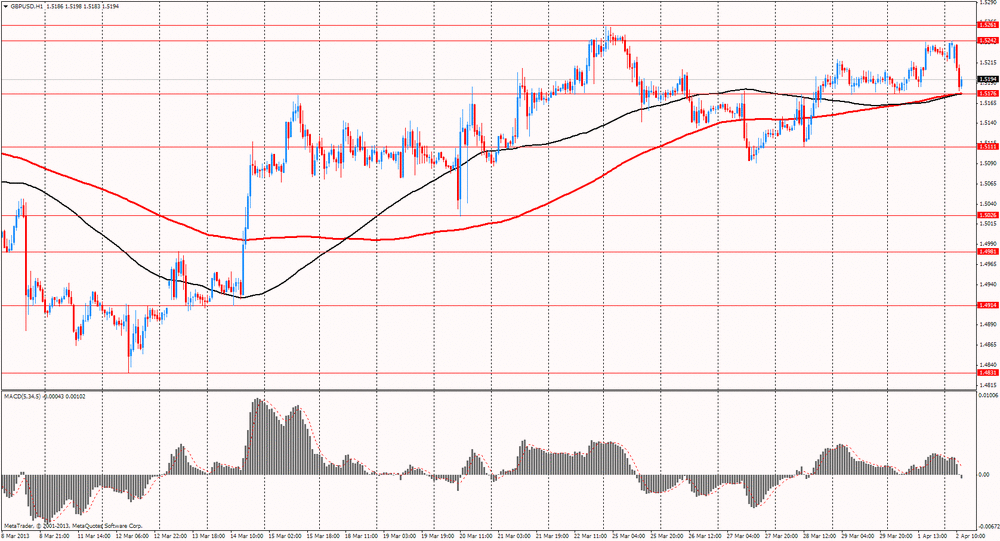Click the MACD(5,34,5) indicator label
The width and height of the screenshot is (1000, 541).
pyautogui.click(x=22, y=396)
